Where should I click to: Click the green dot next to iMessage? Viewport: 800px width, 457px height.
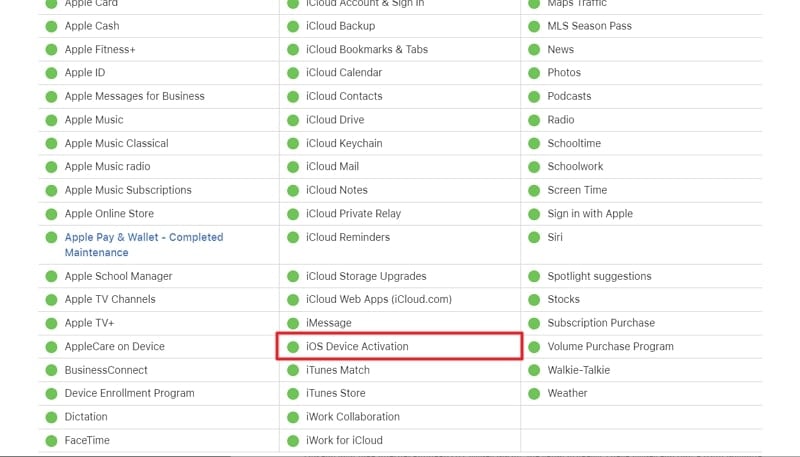tap(293, 323)
